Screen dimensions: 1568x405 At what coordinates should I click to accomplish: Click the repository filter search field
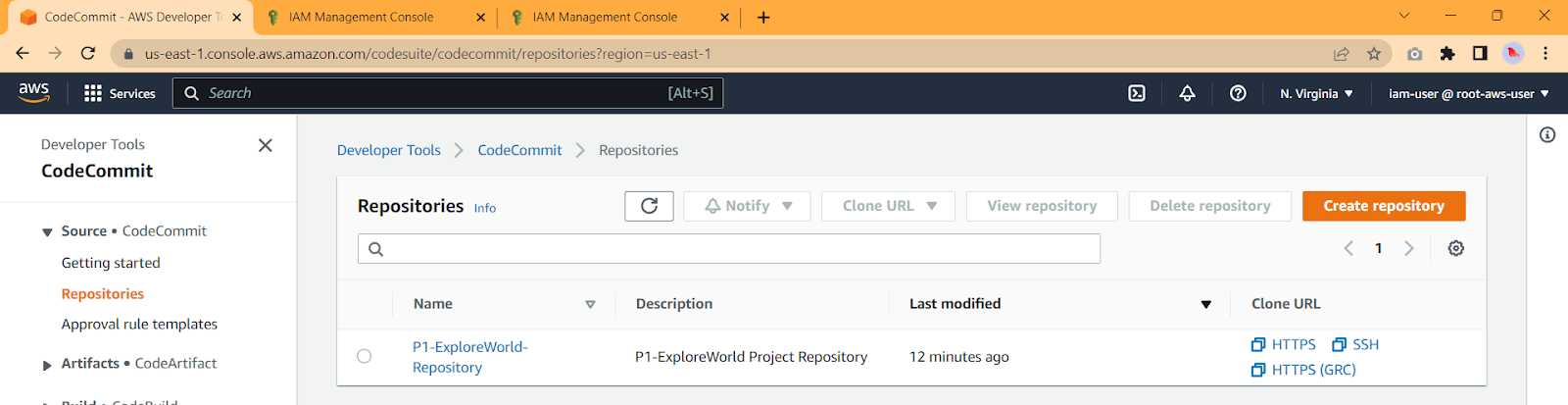[x=729, y=248]
